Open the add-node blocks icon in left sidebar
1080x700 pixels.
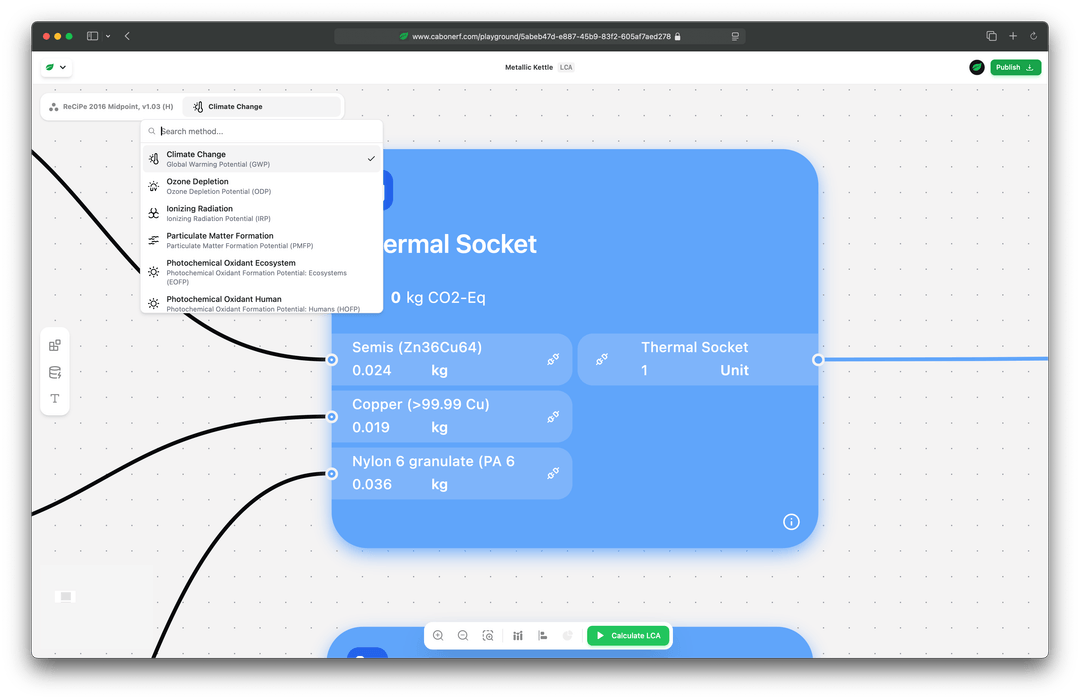pyautogui.click(x=55, y=346)
